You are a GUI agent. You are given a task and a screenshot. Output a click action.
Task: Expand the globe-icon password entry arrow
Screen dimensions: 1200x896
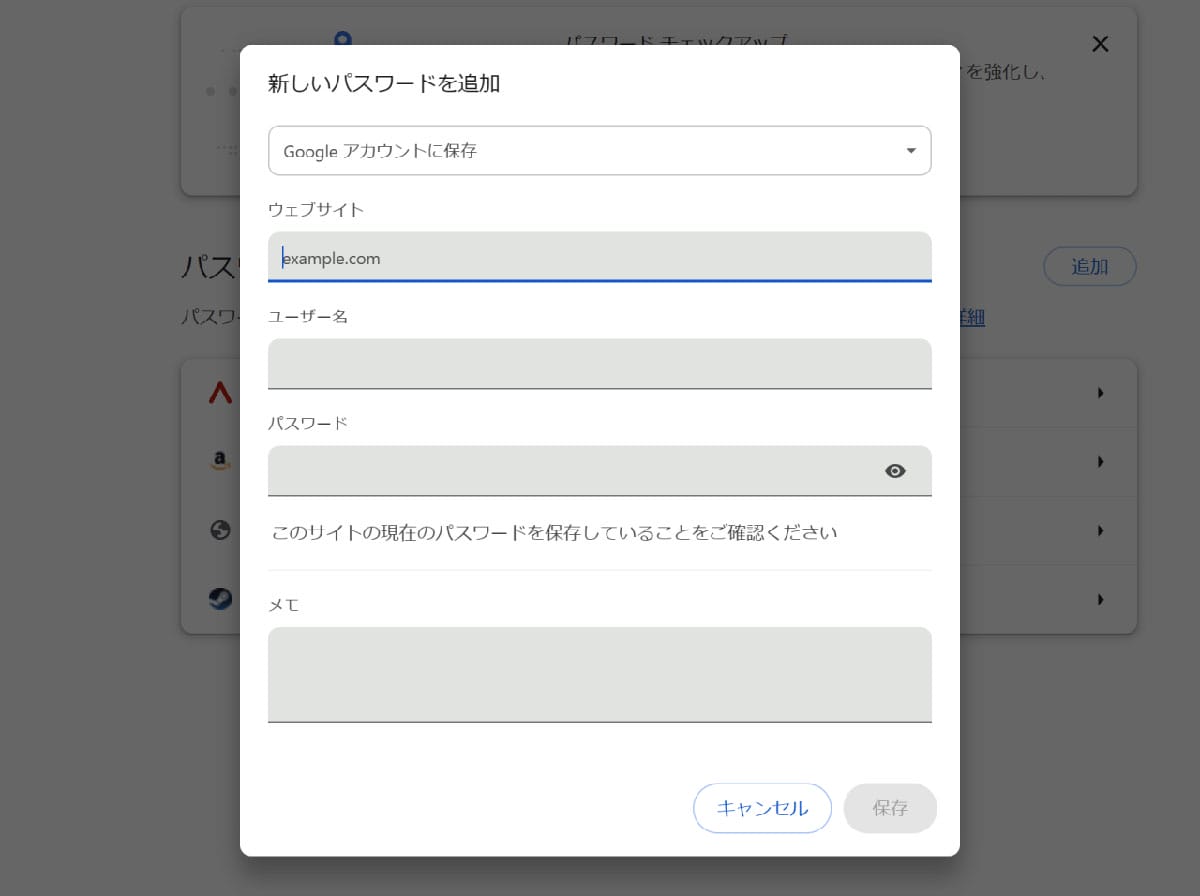point(1101,530)
